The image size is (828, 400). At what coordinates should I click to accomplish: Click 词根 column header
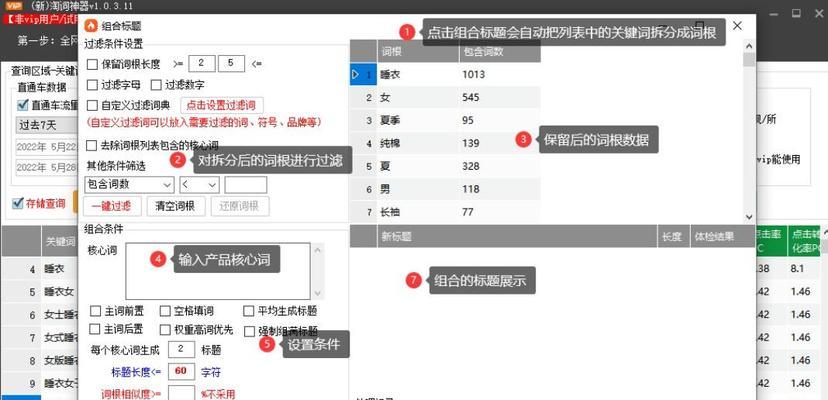[418, 52]
